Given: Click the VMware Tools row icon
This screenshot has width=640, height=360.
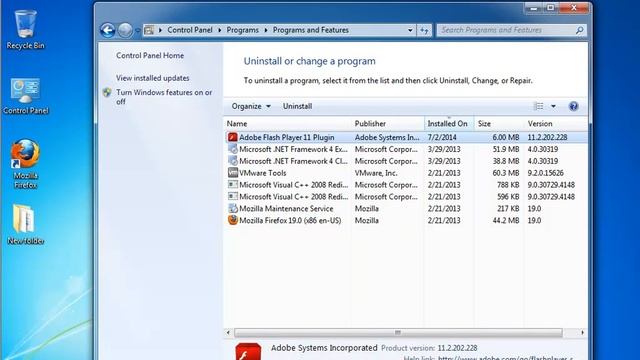Looking at the screenshot, I should click(233, 173).
